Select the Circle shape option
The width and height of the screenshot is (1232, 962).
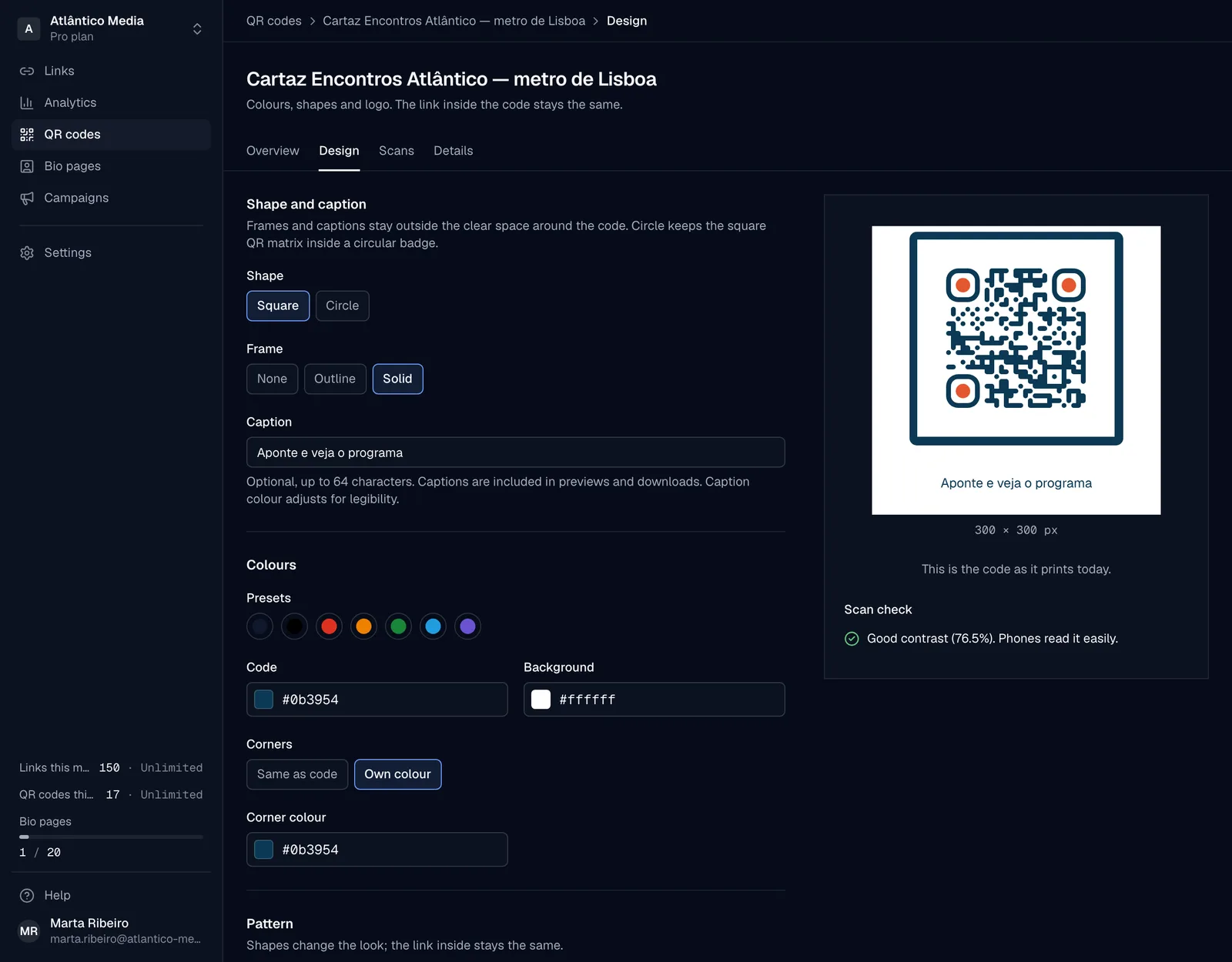342,306
